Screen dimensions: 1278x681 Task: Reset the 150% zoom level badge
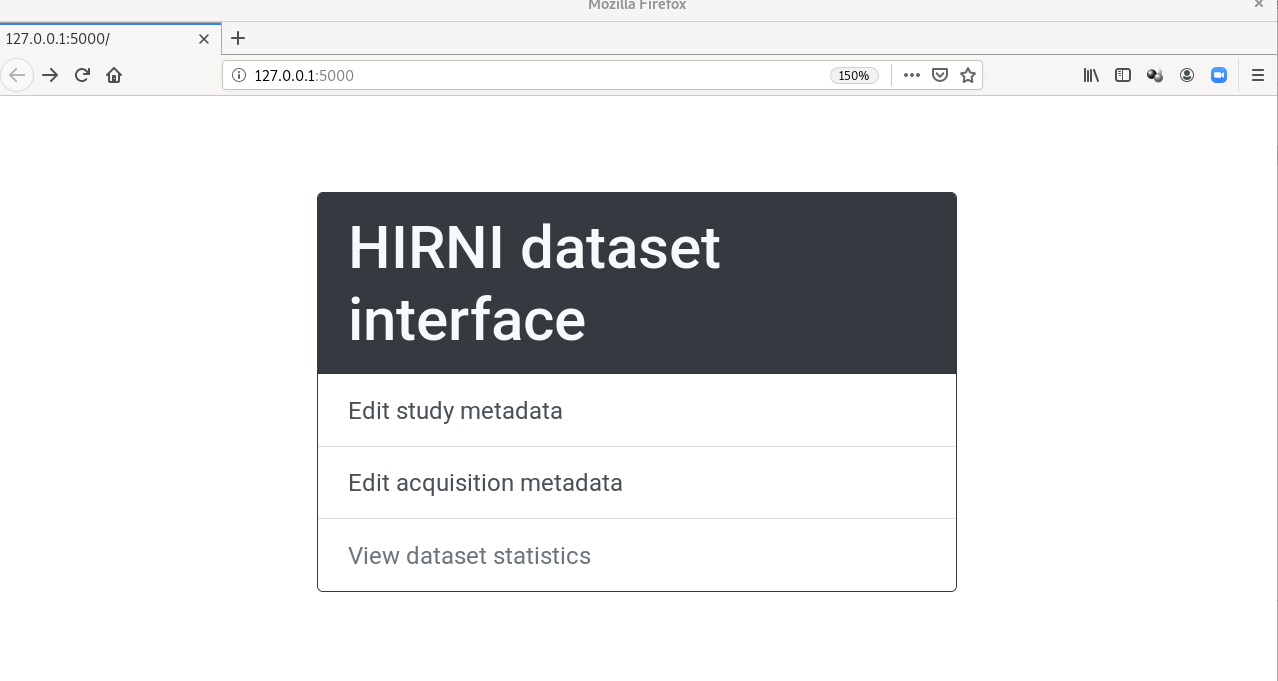[853, 75]
